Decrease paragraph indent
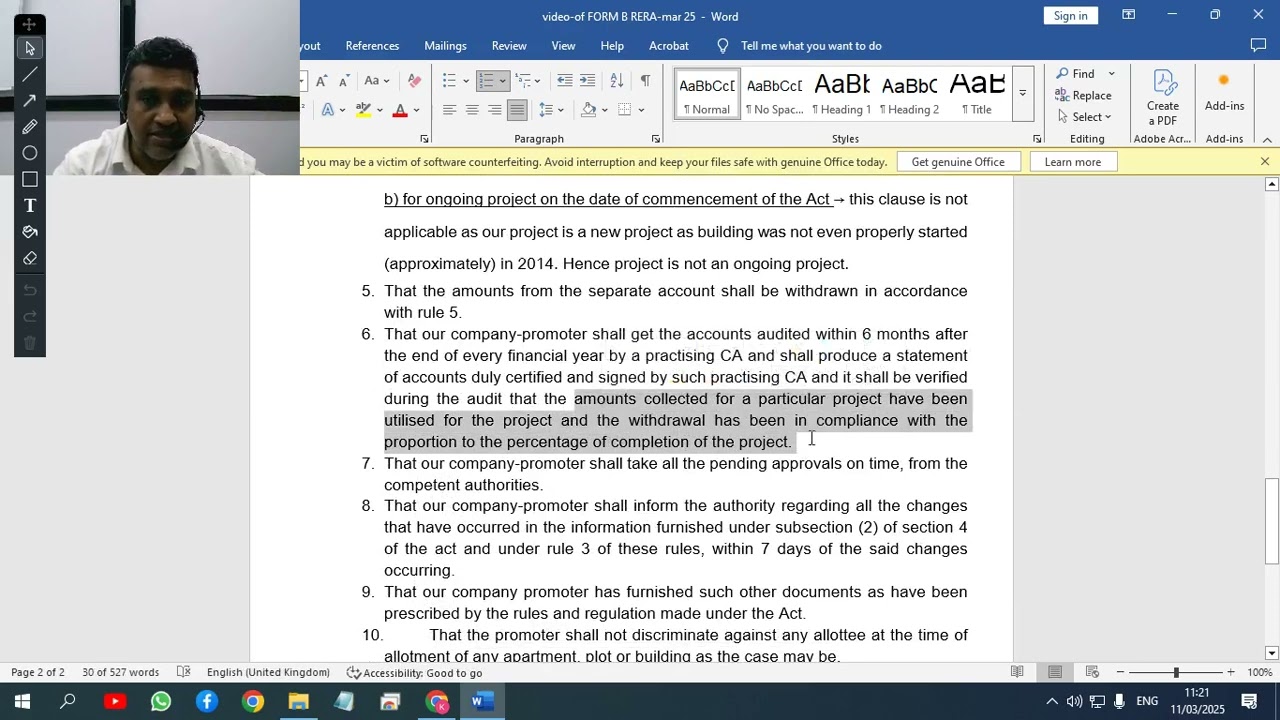The image size is (1280, 720). click(x=565, y=81)
